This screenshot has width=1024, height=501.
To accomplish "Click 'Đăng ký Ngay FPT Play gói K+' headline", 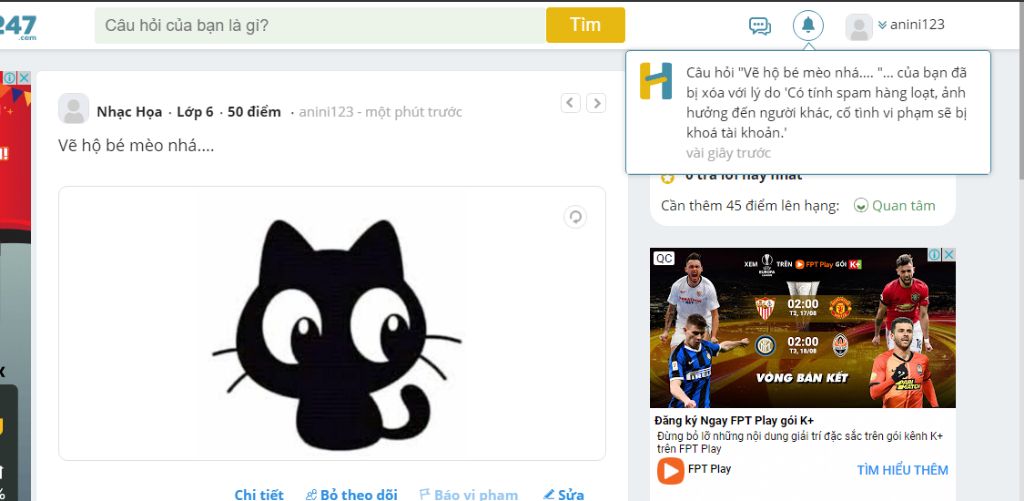I will (734, 420).
